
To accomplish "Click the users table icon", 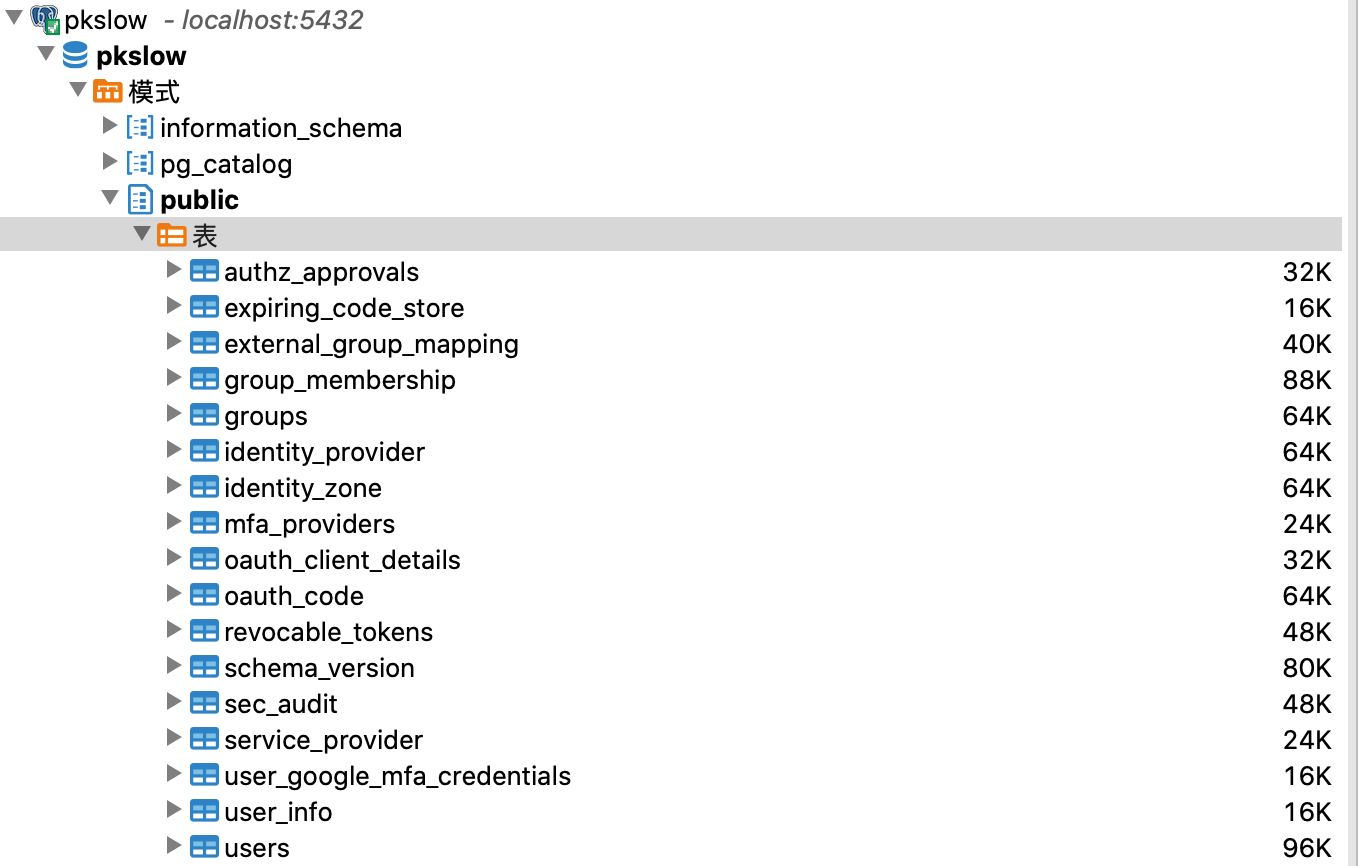I will pyautogui.click(x=204, y=848).
